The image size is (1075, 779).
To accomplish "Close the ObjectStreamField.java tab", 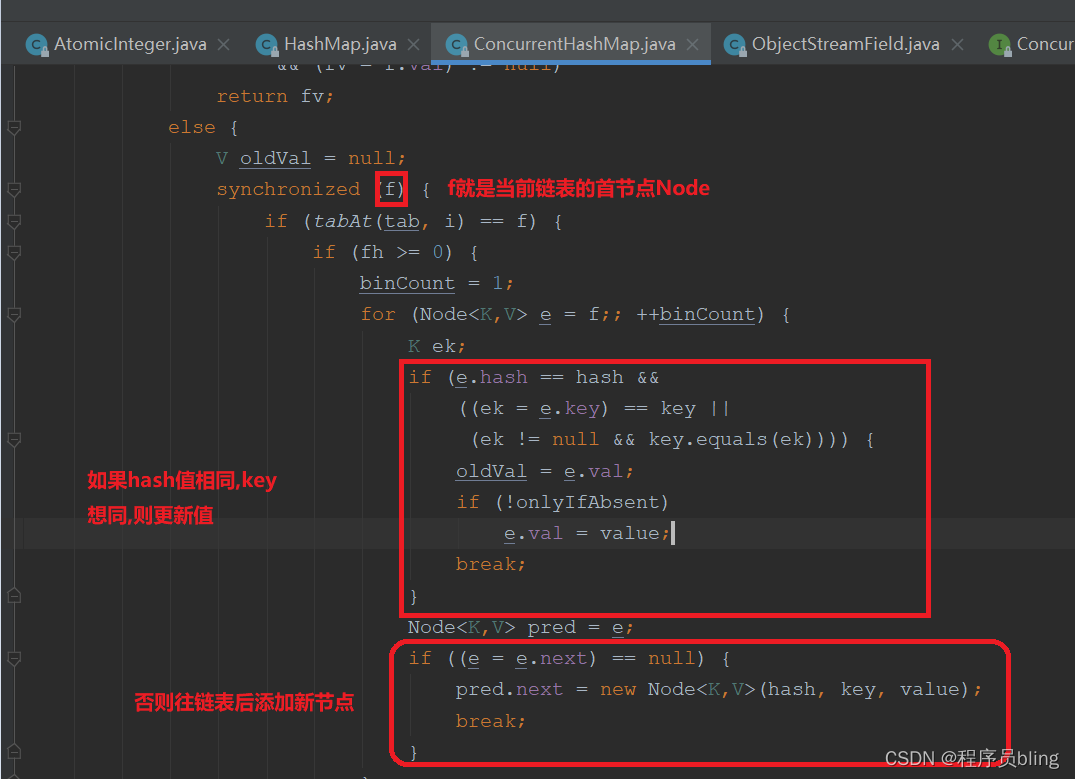I will click(x=957, y=45).
